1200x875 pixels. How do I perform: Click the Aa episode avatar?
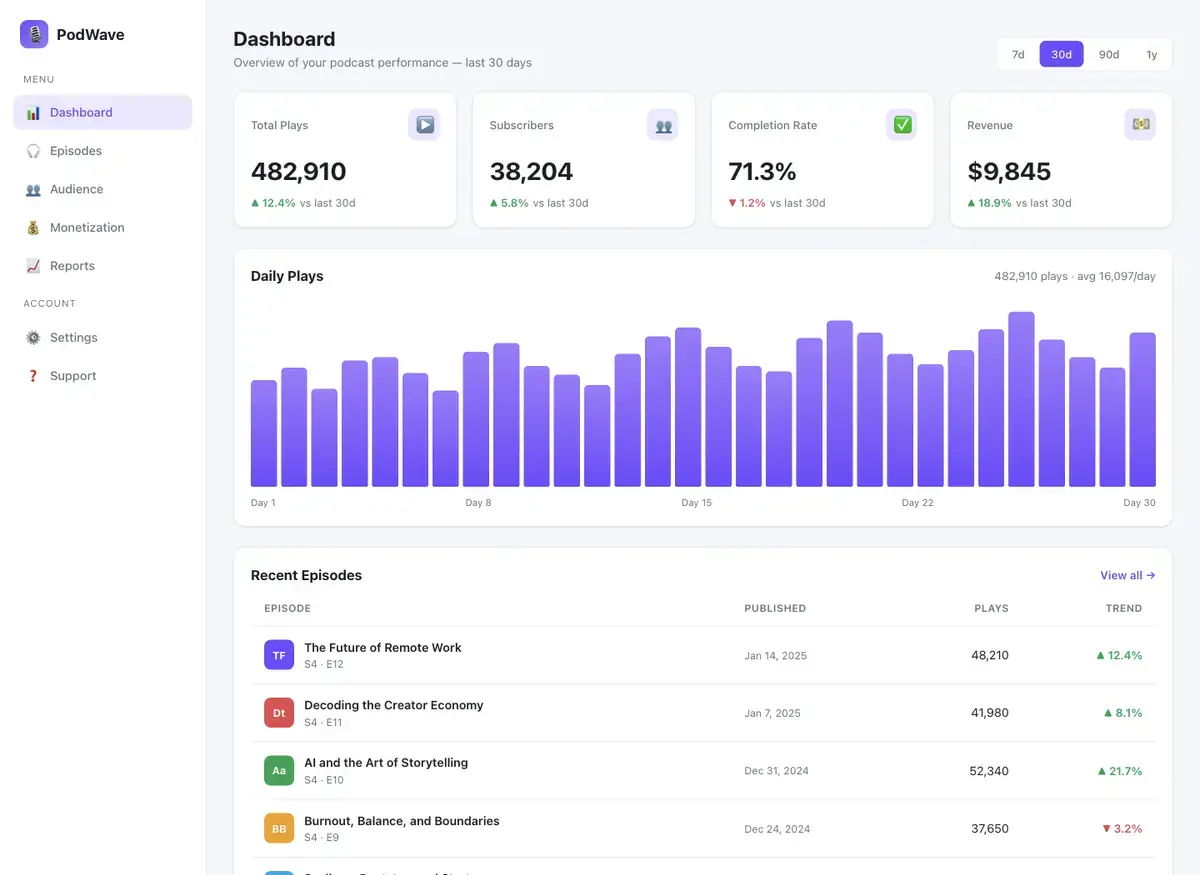click(279, 771)
